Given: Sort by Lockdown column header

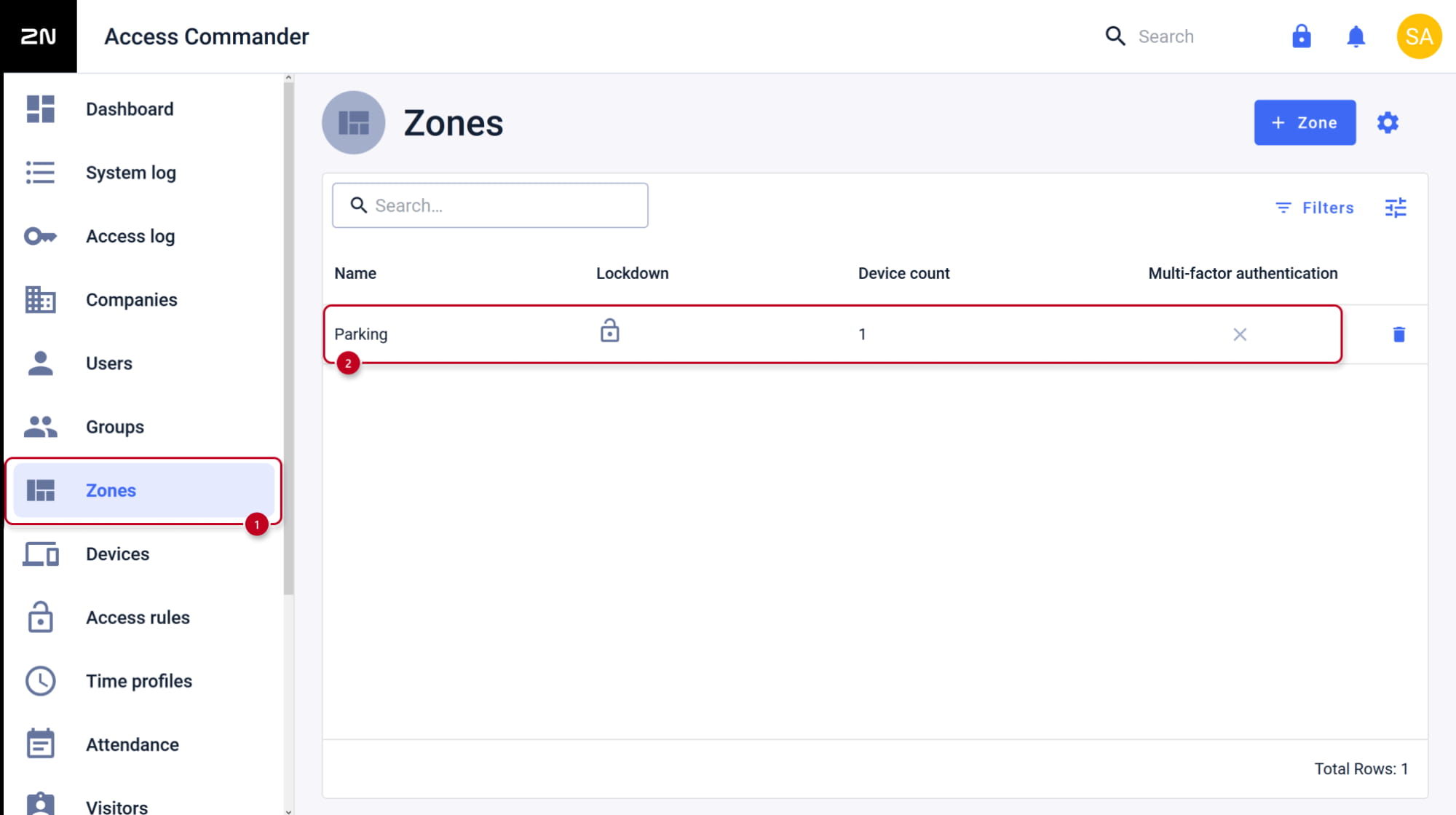Looking at the screenshot, I should pyautogui.click(x=632, y=273).
